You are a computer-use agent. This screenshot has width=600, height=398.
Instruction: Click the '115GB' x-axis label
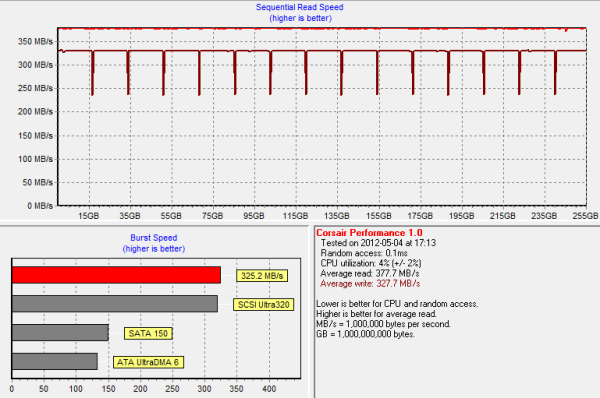(x=295, y=216)
